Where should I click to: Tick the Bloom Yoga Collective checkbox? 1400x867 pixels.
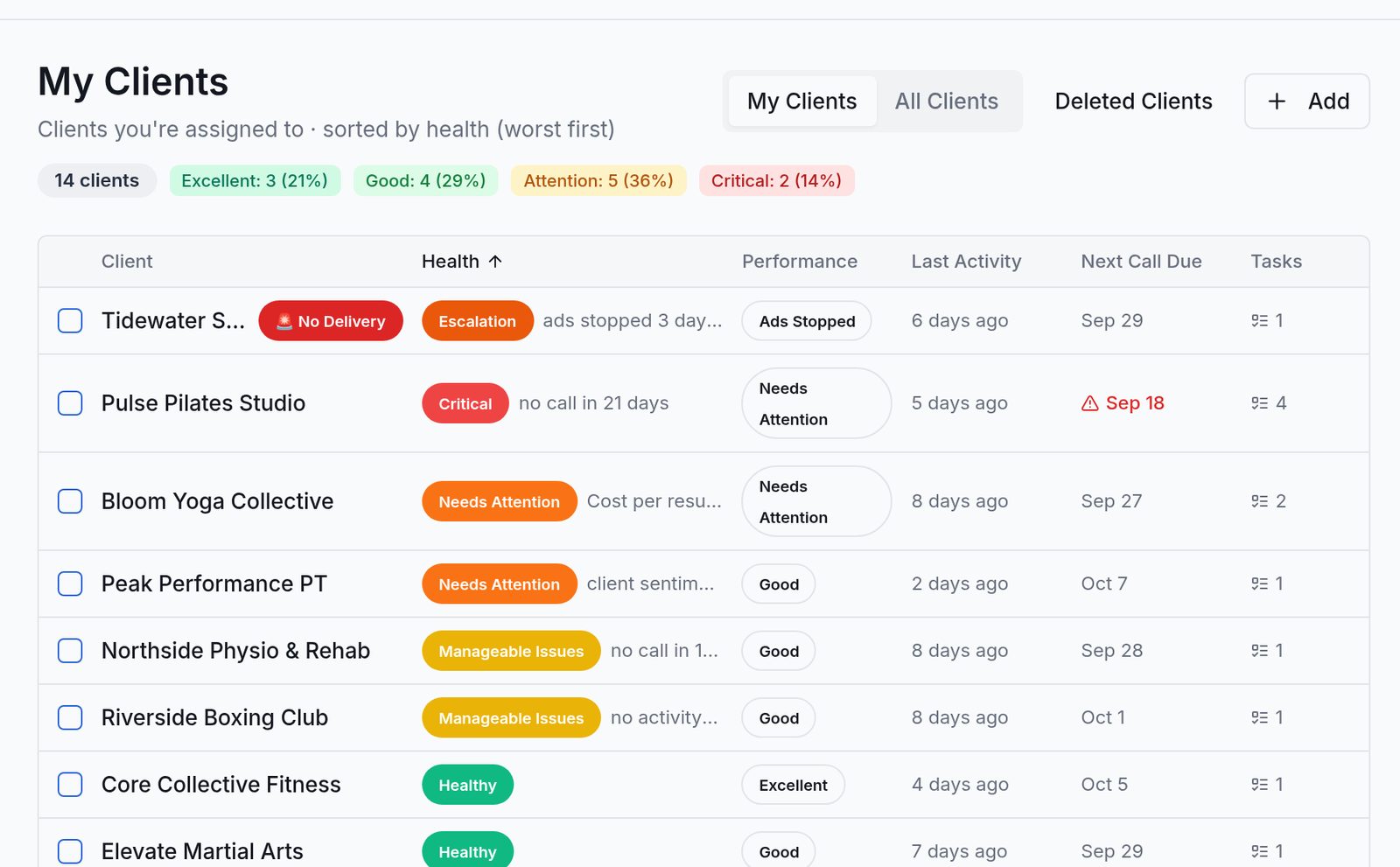coord(70,501)
